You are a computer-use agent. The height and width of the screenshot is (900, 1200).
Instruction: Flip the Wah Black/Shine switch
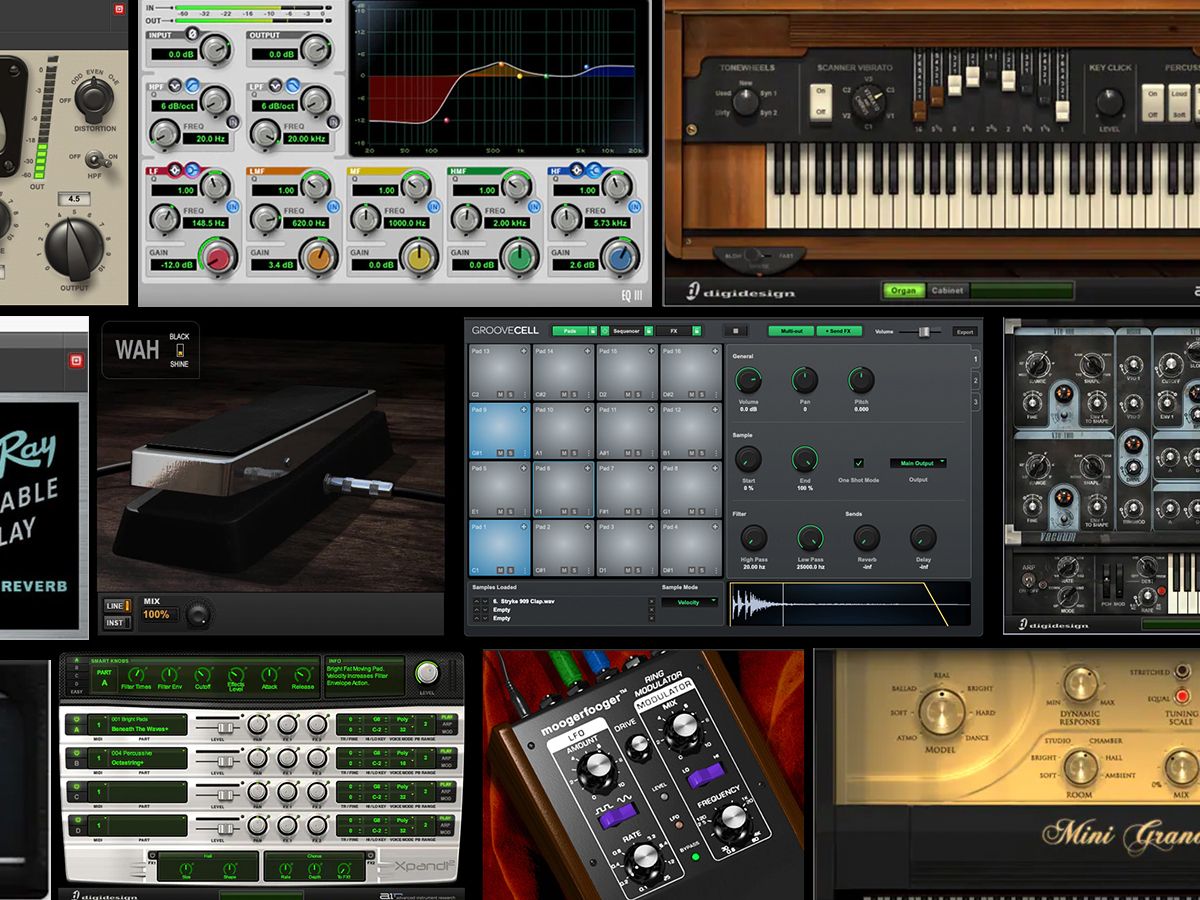(181, 350)
